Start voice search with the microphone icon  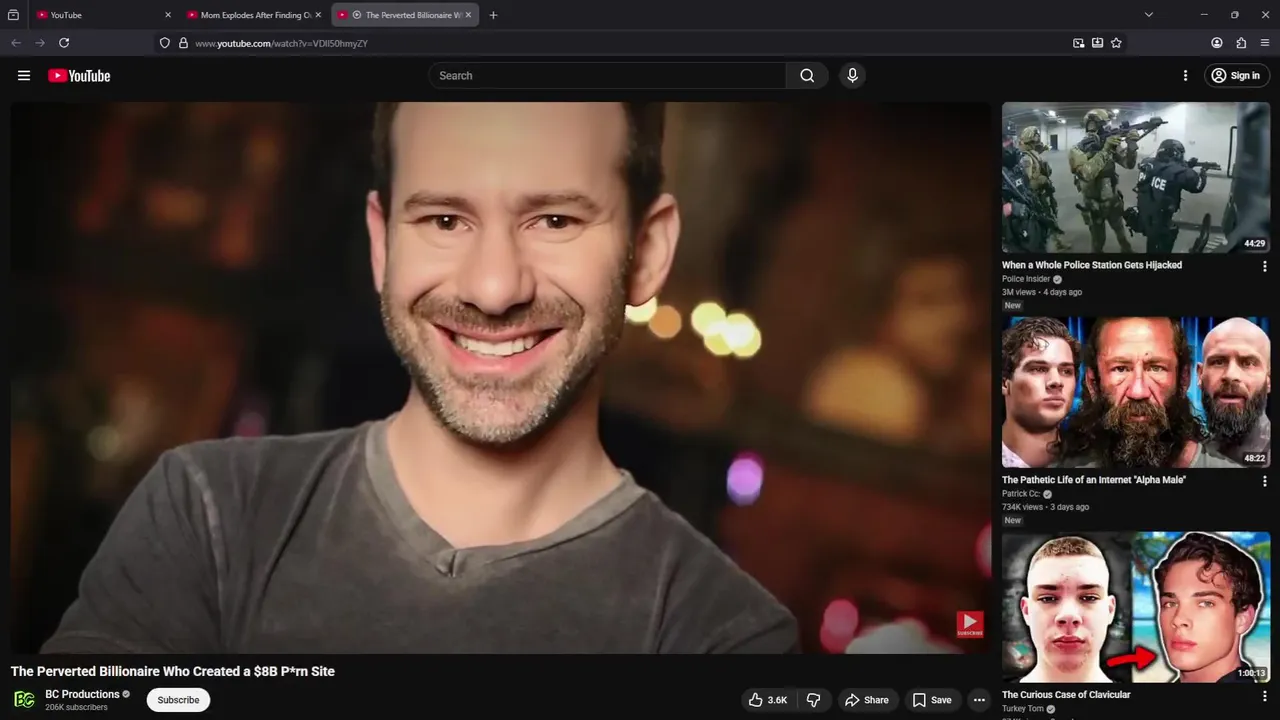click(852, 76)
